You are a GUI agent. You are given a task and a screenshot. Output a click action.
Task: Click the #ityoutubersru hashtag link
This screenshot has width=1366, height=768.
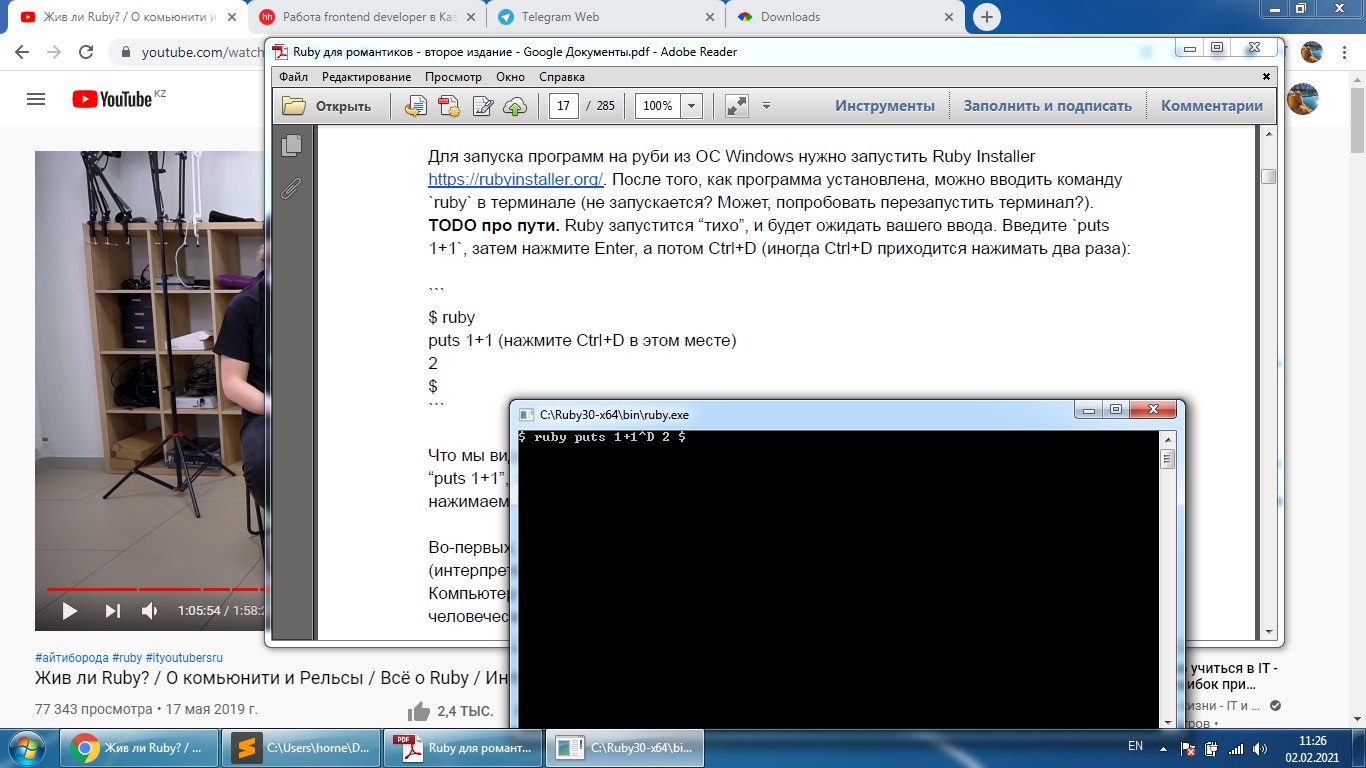pos(184,658)
